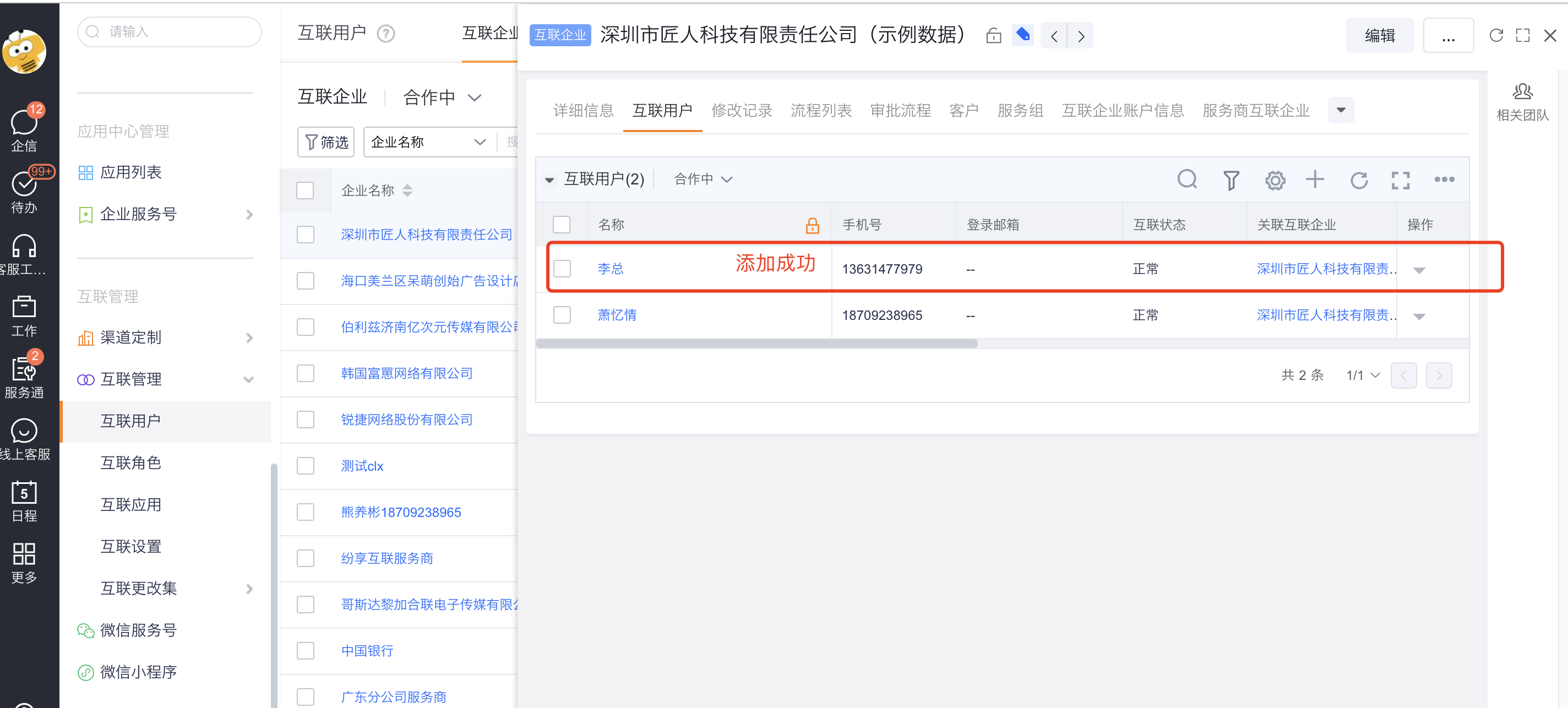Check the 萧忆情 row checkbox
Screen dimensions: 1568x708
tap(561, 315)
